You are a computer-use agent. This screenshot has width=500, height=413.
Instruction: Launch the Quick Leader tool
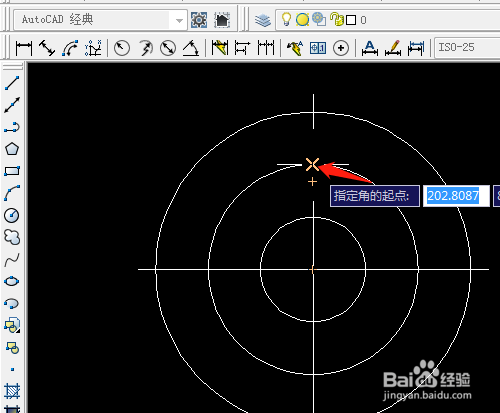coord(295,48)
